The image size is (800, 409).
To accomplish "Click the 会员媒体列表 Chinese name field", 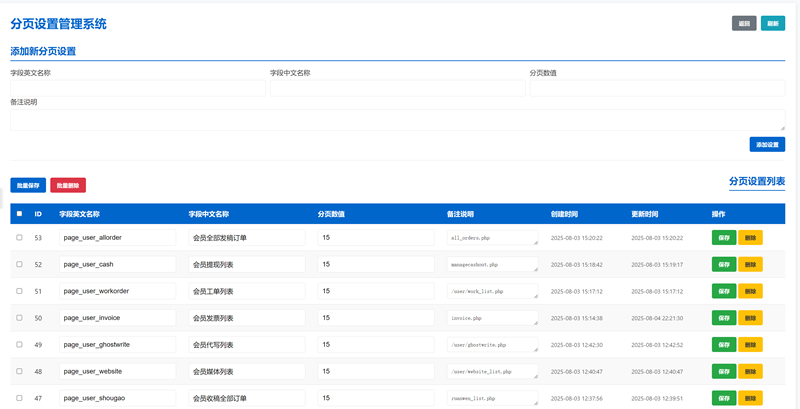I will [x=247, y=371].
